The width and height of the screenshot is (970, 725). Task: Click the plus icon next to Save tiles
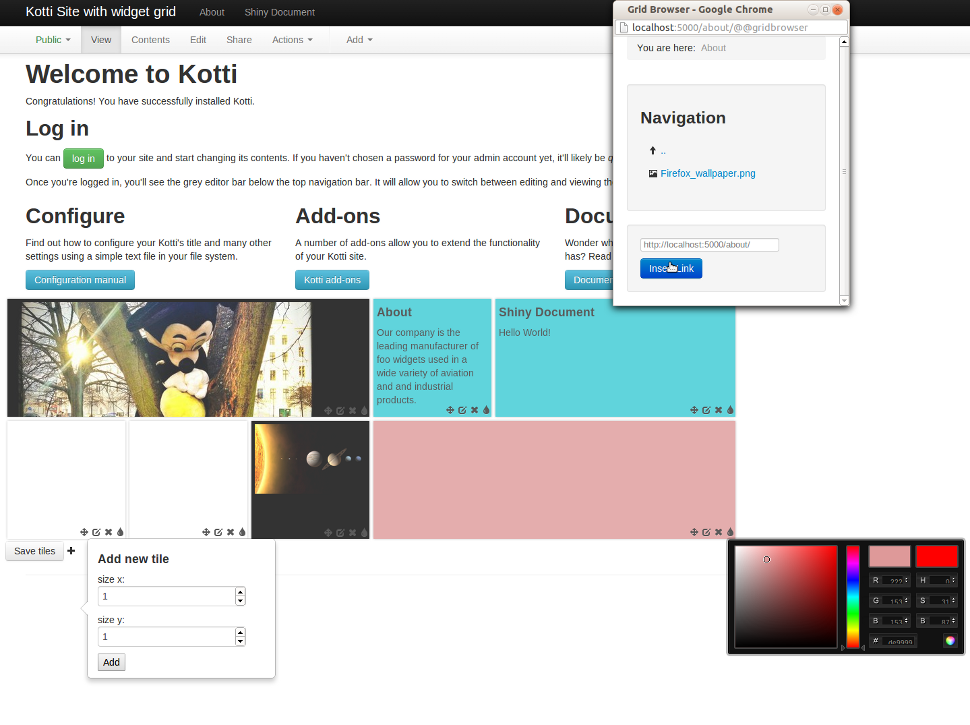(71, 551)
